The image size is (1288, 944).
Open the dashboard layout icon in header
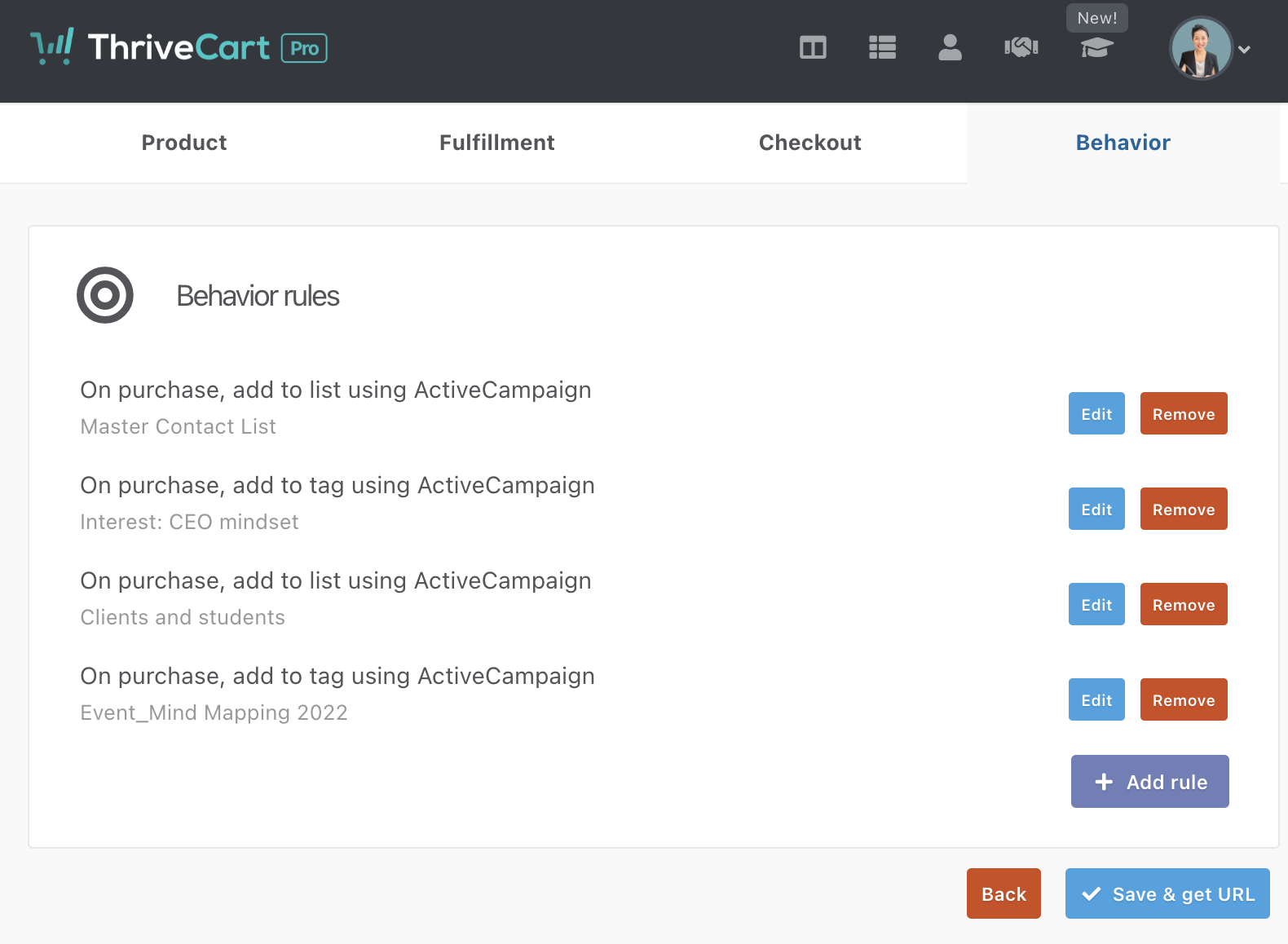pos(813,47)
